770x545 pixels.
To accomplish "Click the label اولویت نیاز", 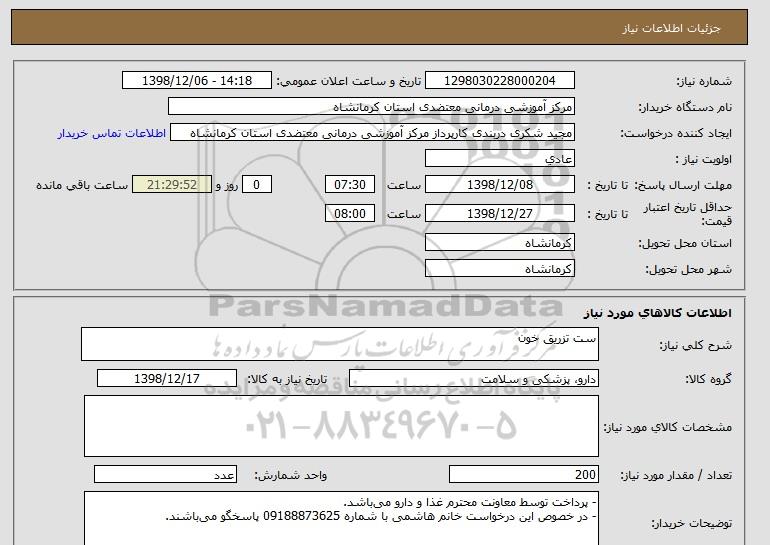I will (703, 159).
